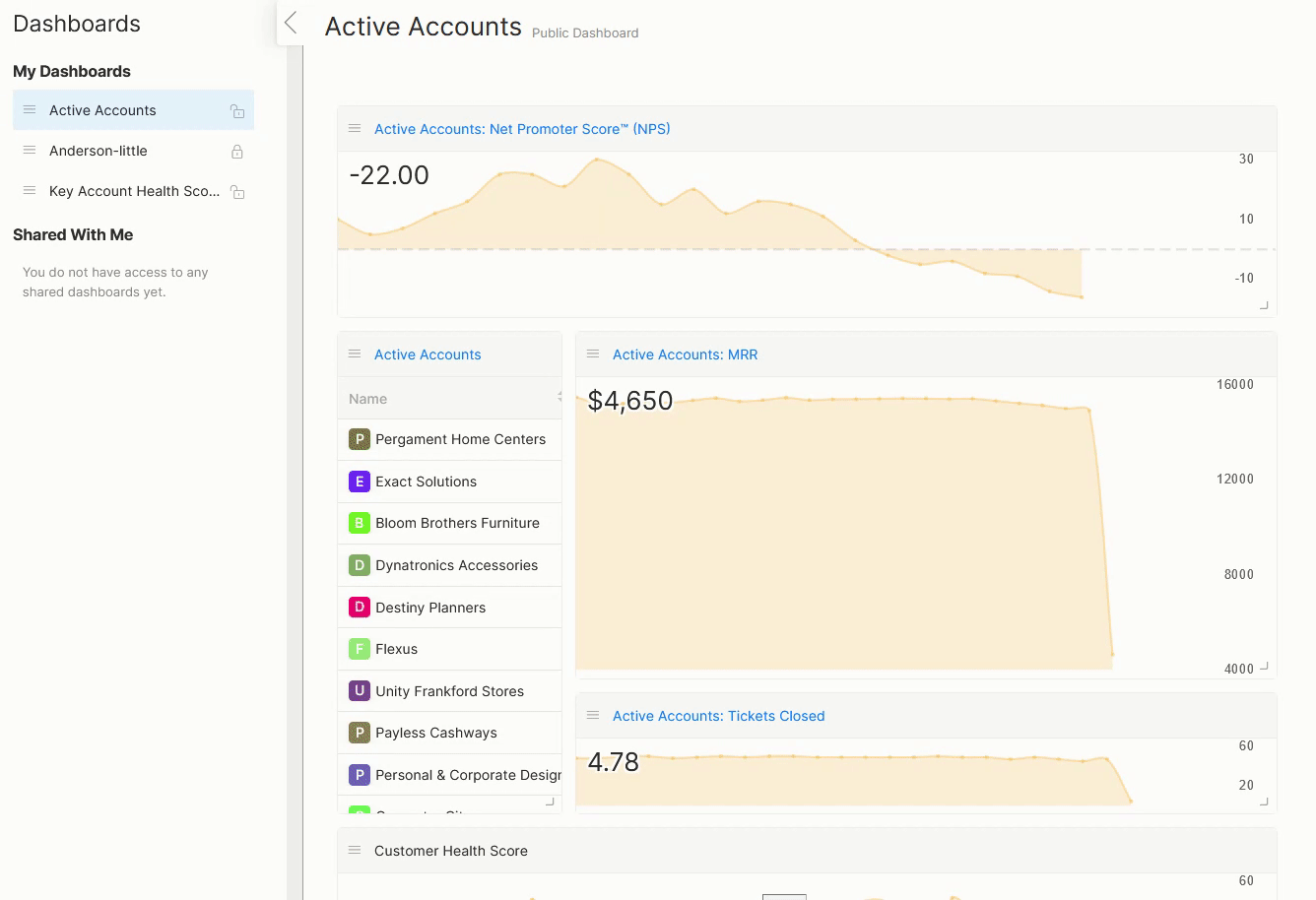Select the Exact Solutions account

pos(426,482)
